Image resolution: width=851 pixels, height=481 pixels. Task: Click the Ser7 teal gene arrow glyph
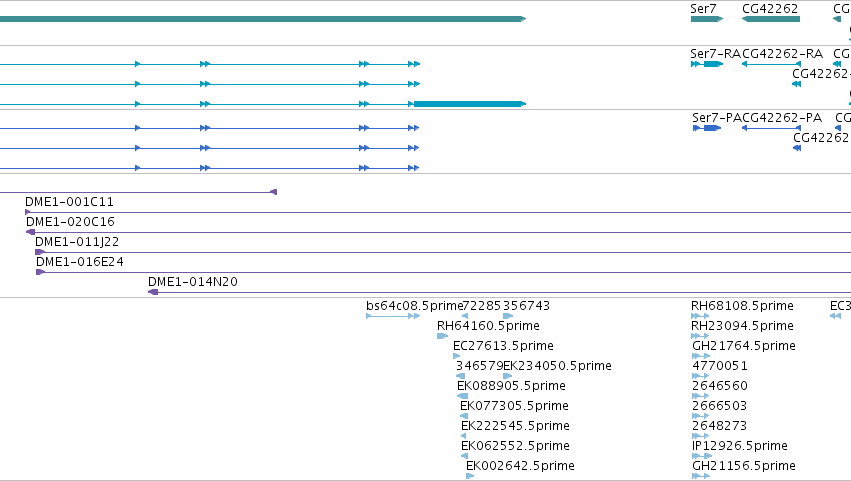[707, 19]
